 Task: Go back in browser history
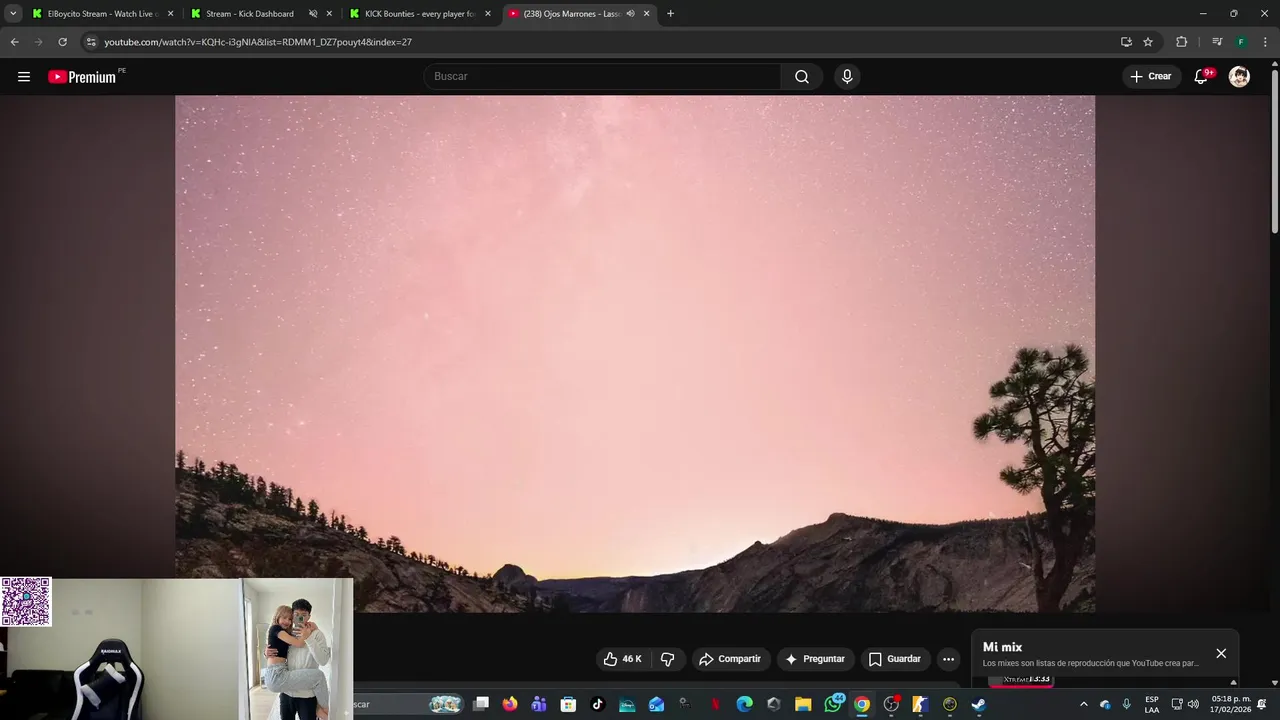point(14,42)
